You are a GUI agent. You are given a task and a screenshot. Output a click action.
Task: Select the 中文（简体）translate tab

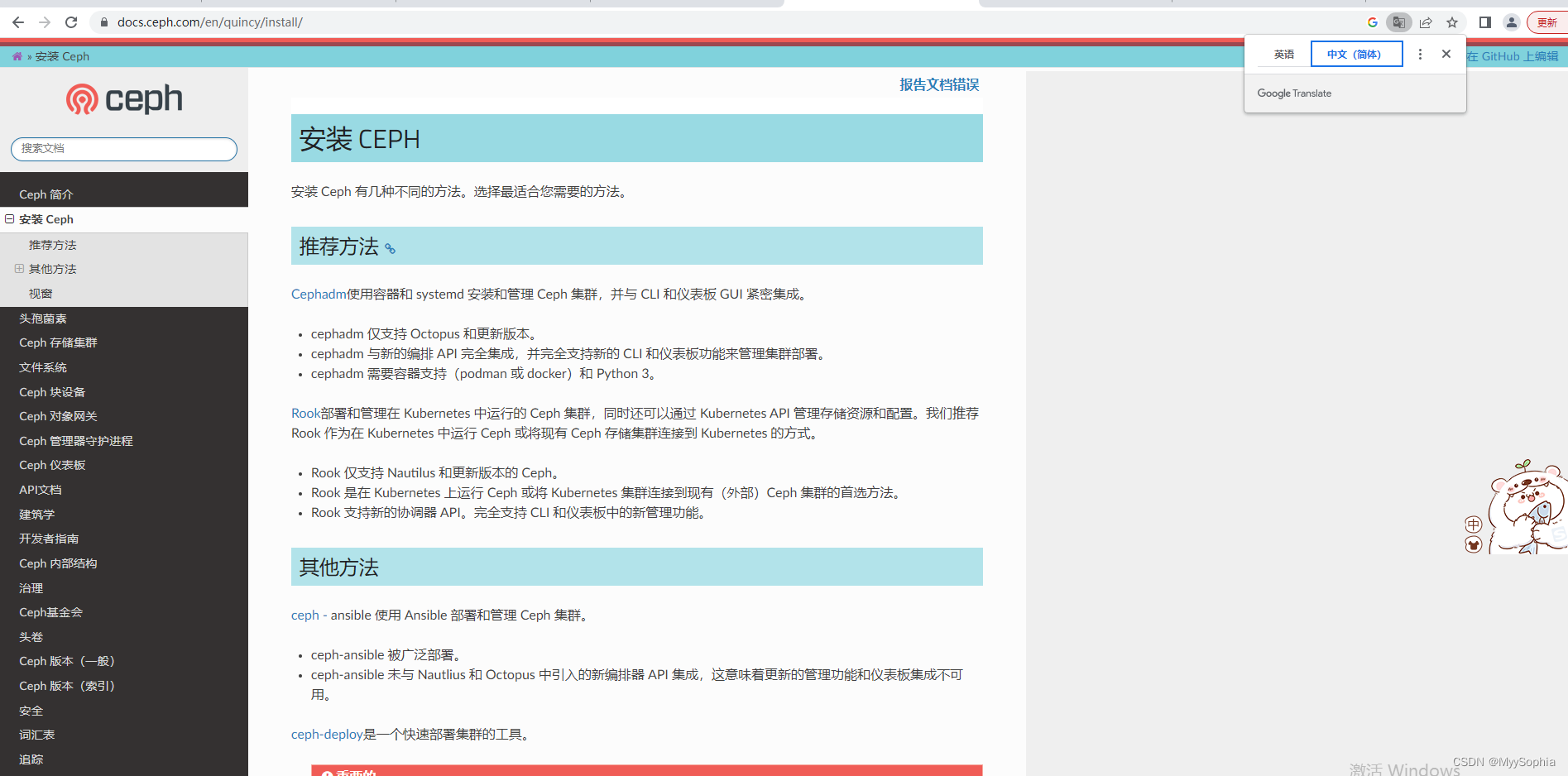[x=1356, y=54]
